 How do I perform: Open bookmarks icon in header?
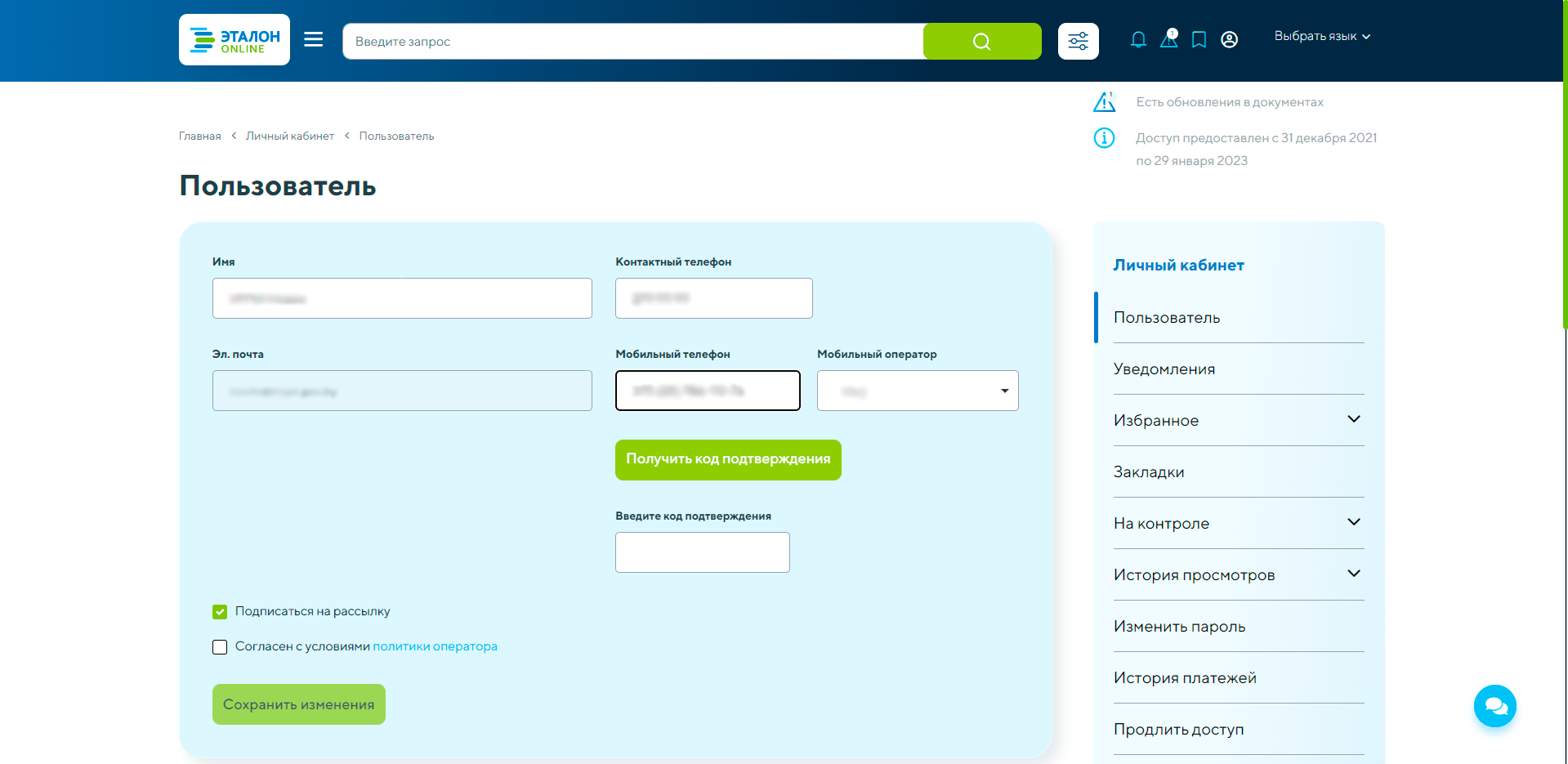[x=1199, y=39]
